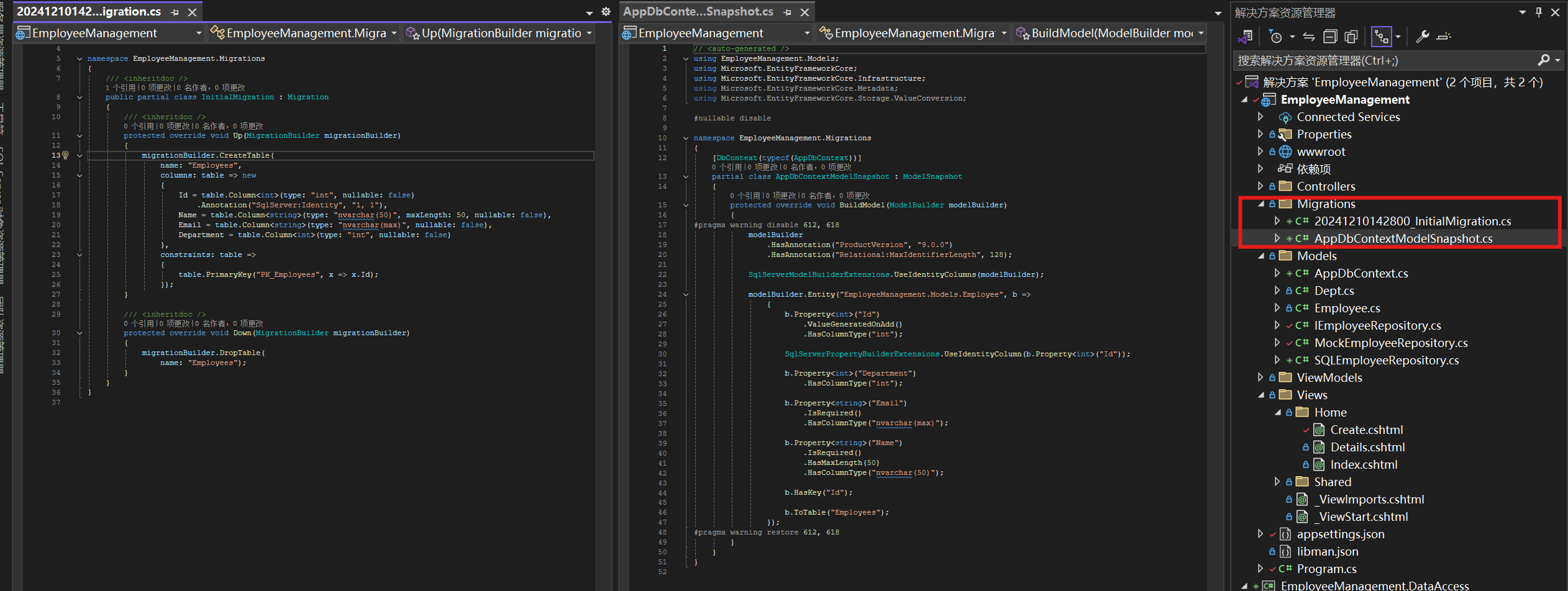1568x591 pixels.
Task: Fold the using directives in Snapshot file
Action: coord(686,58)
